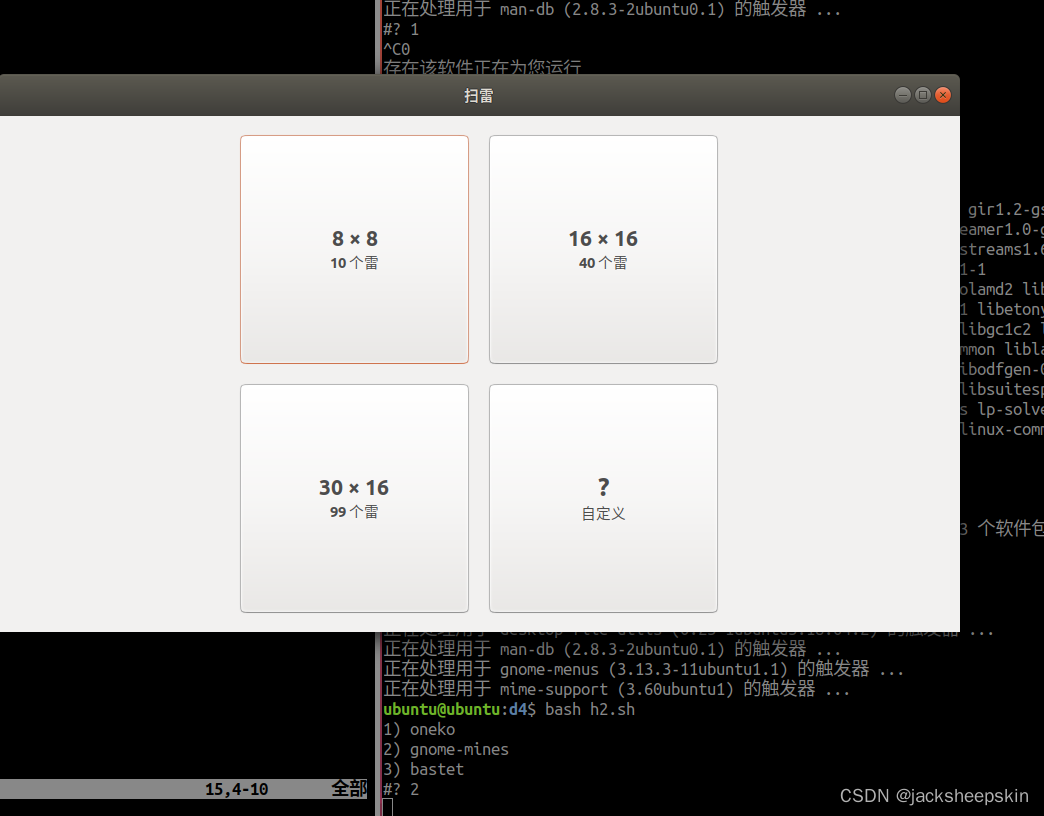Click the 99 个雷 mine count label
1044x816 pixels.
354,511
